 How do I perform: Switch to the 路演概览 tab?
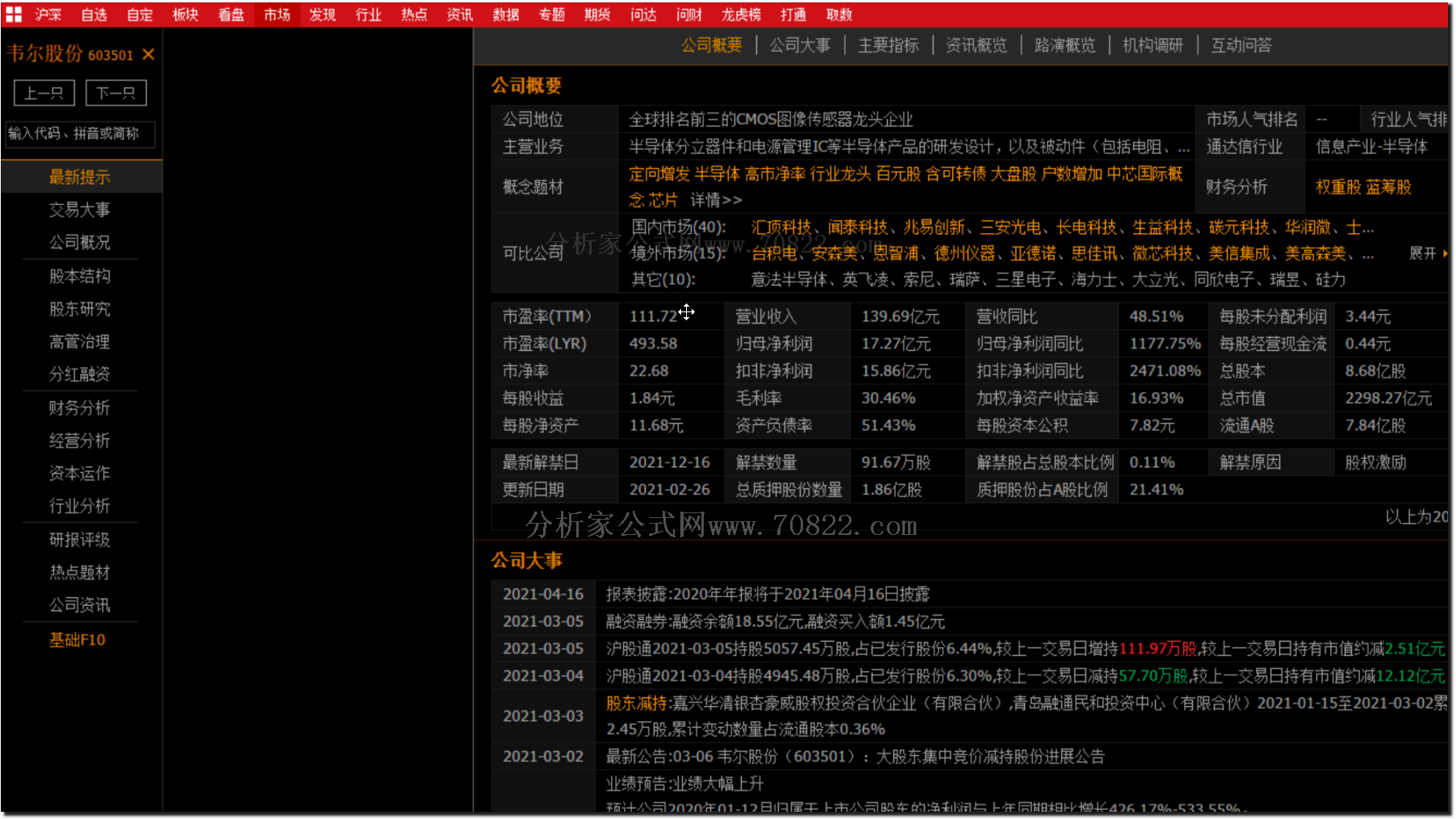click(x=1065, y=45)
